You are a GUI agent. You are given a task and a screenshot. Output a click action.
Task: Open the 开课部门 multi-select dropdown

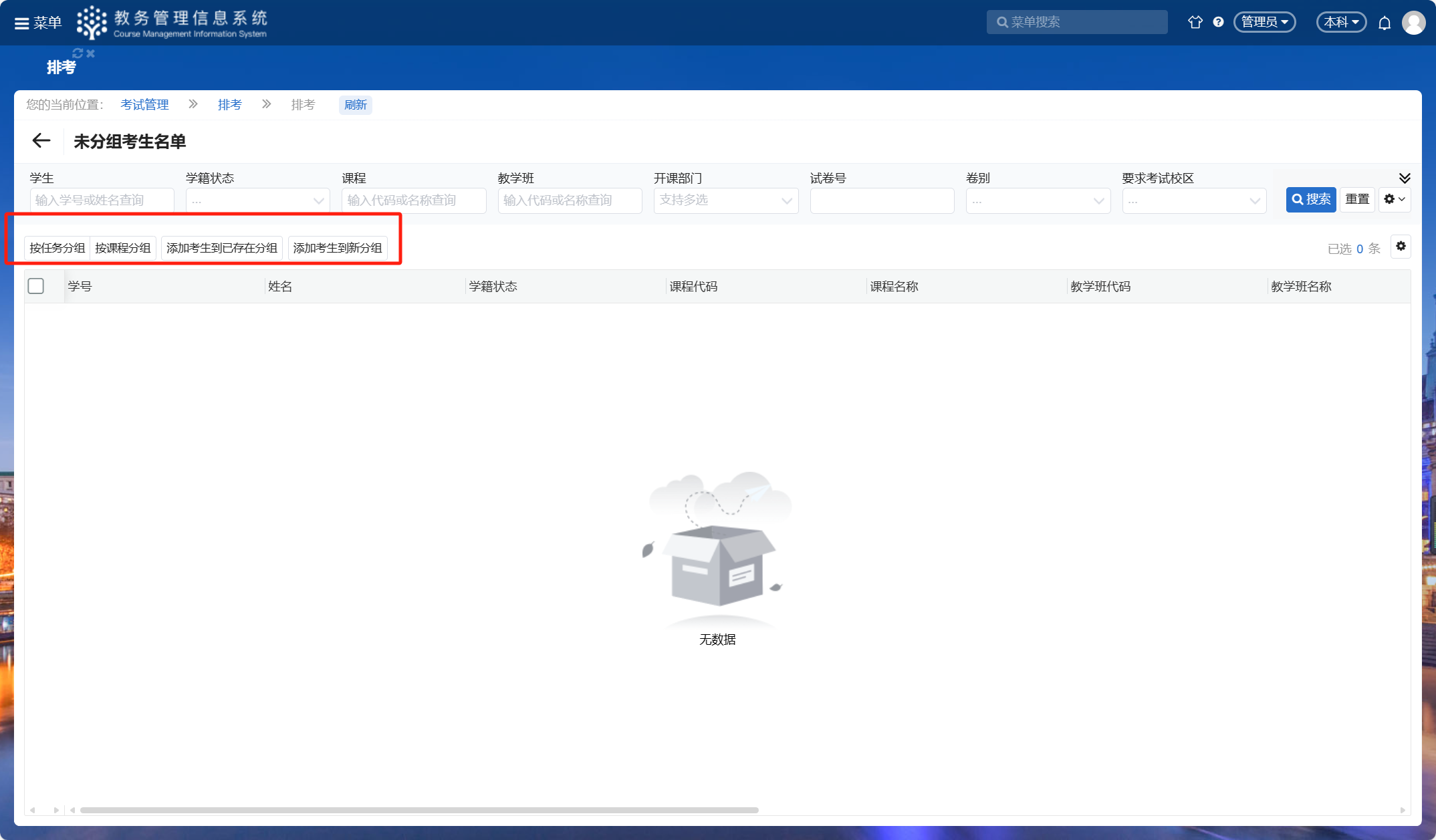click(725, 200)
